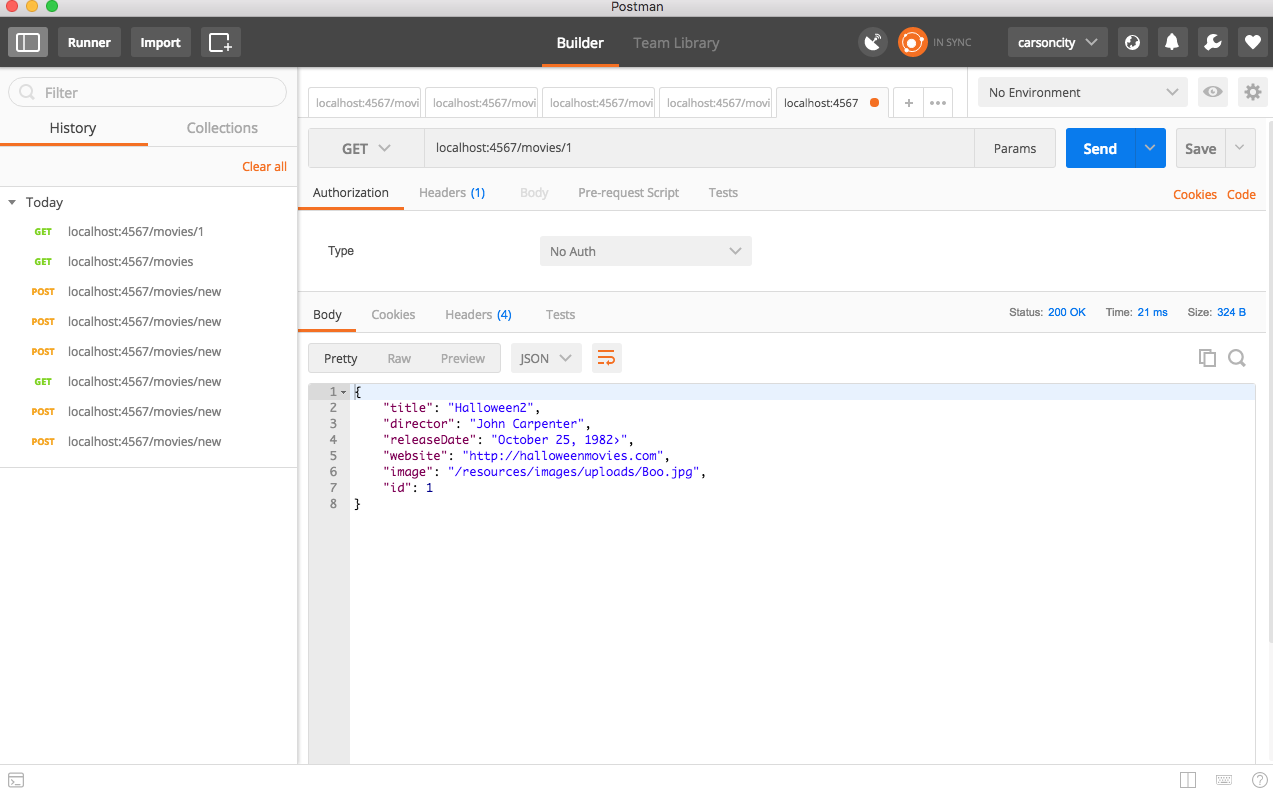Open notifications with the bell icon
The image size is (1273, 792).
1172,42
